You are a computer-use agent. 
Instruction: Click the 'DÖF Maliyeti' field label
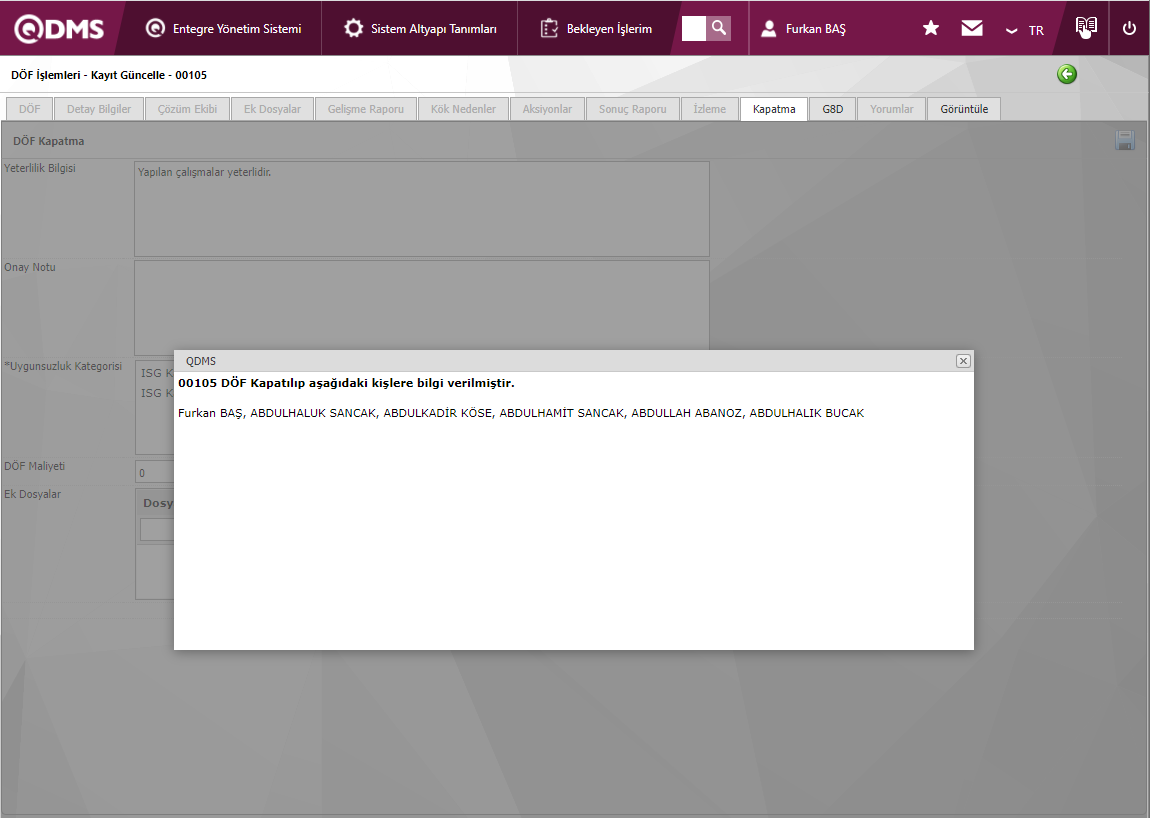tap(34, 466)
